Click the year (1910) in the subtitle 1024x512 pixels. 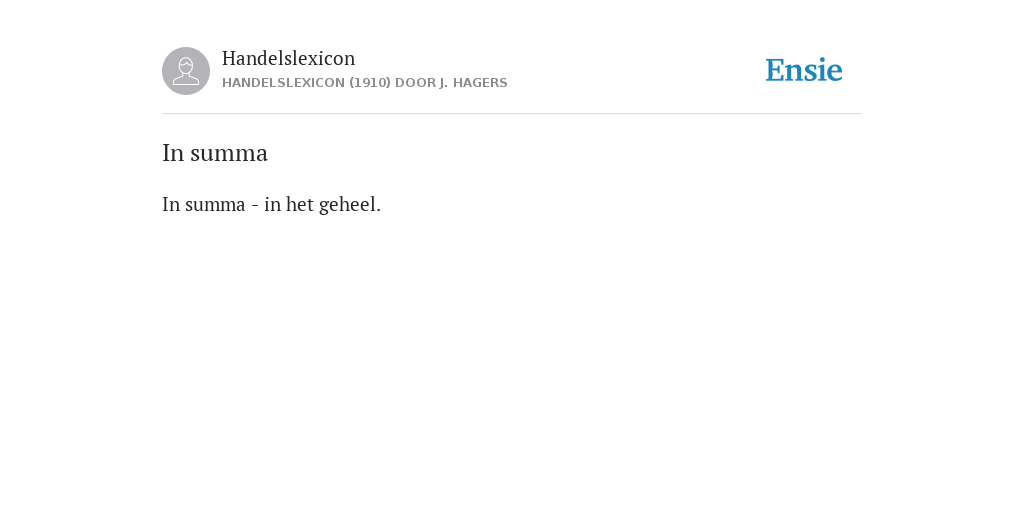point(370,83)
